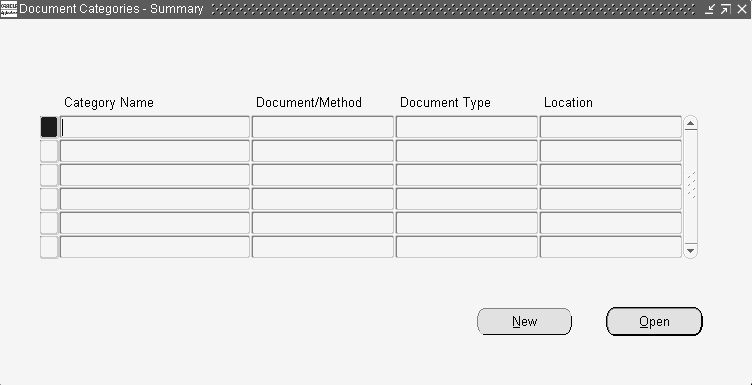Click the Location column header
The height and width of the screenshot is (385, 752).
[568, 103]
